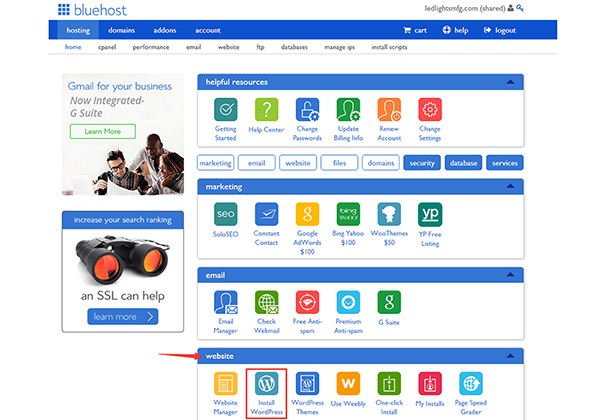Click the Getting Started icon
Viewport: 600px width, 420px height.
226,112
